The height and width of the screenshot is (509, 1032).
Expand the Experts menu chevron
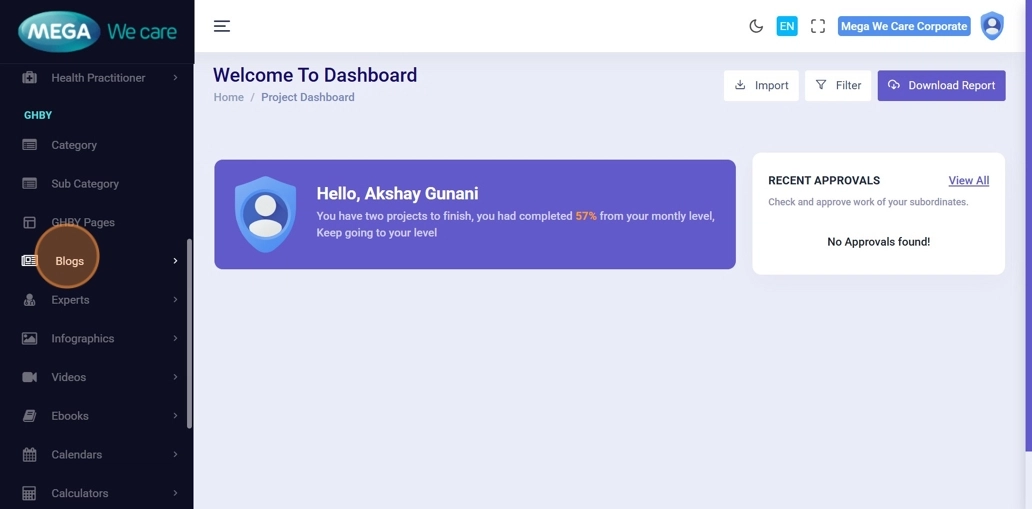click(175, 300)
